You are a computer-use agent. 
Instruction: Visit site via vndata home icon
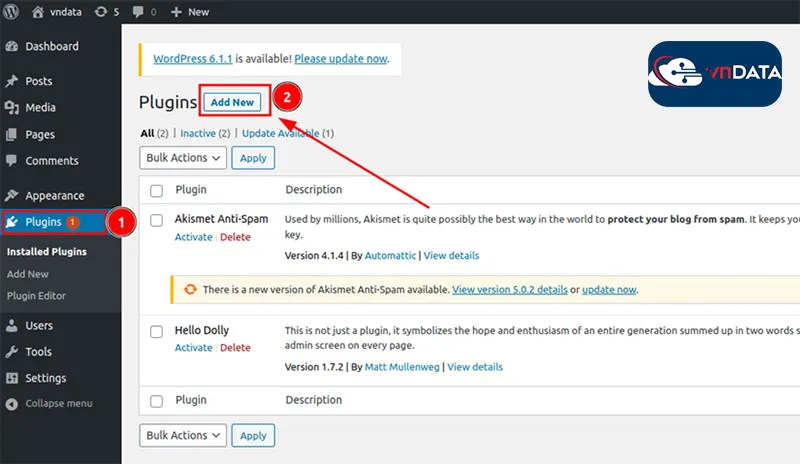coord(38,12)
